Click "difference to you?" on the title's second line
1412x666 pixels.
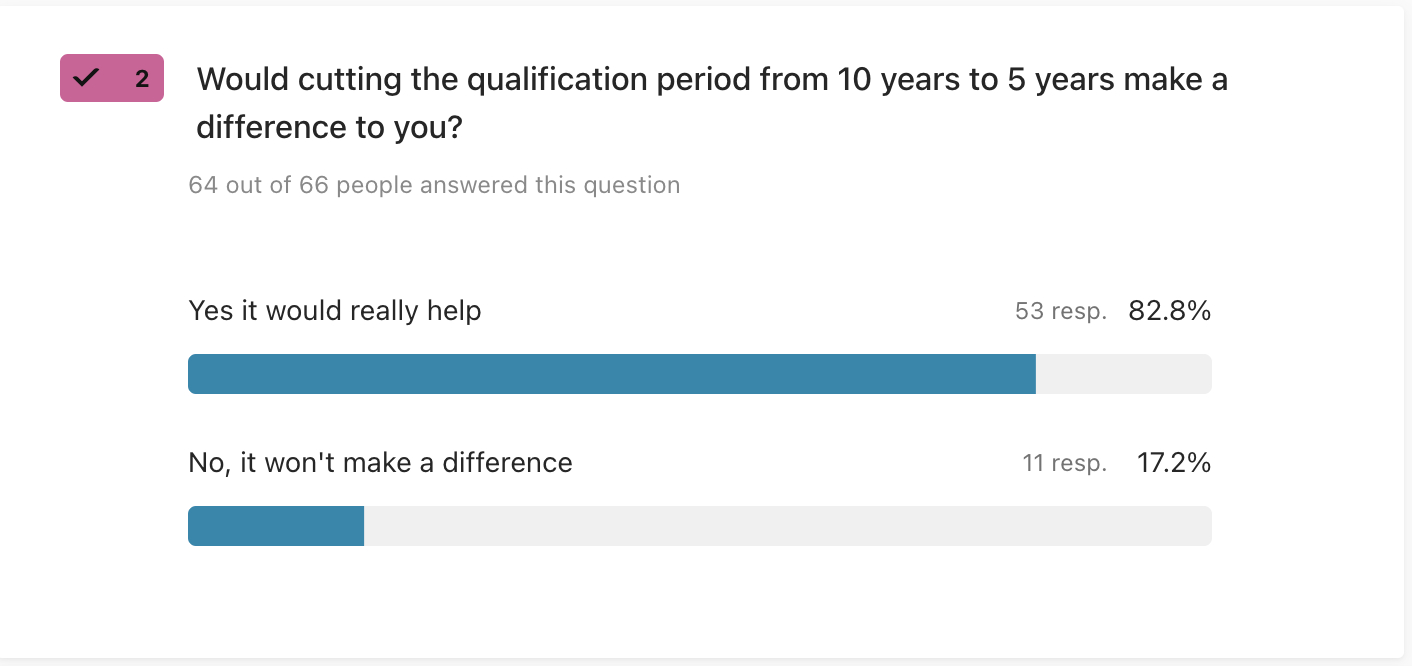click(x=329, y=127)
